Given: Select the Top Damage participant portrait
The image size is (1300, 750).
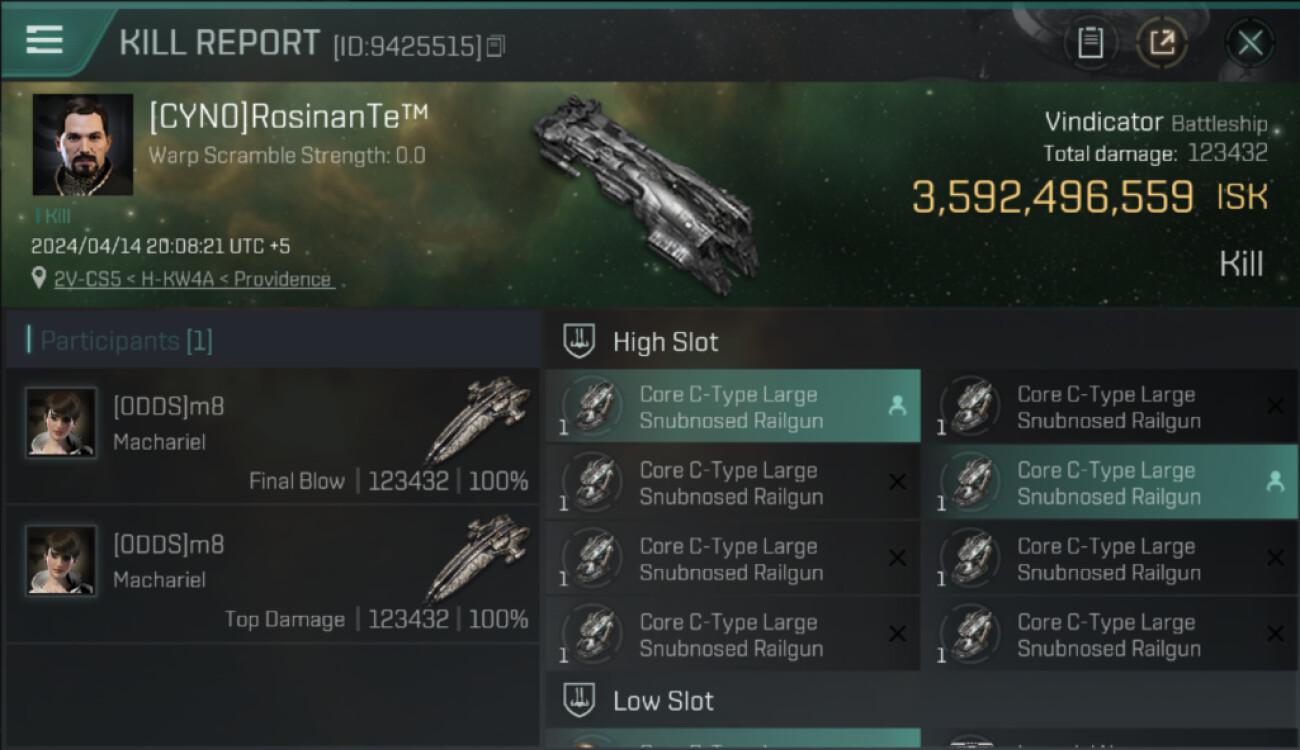Looking at the screenshot, I should pyautogui.click(x=61, y=560).
